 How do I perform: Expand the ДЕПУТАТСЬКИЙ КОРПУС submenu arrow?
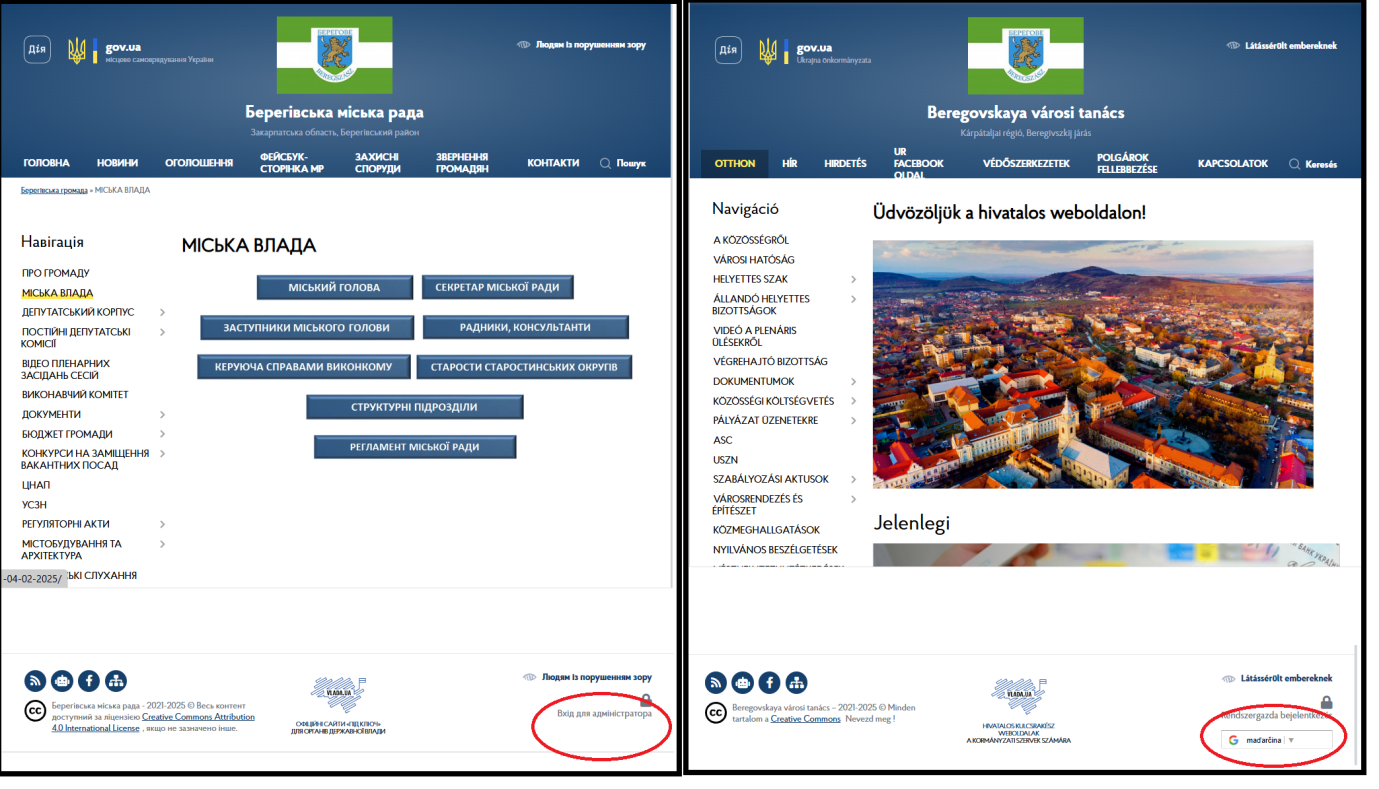pos(163,312)
